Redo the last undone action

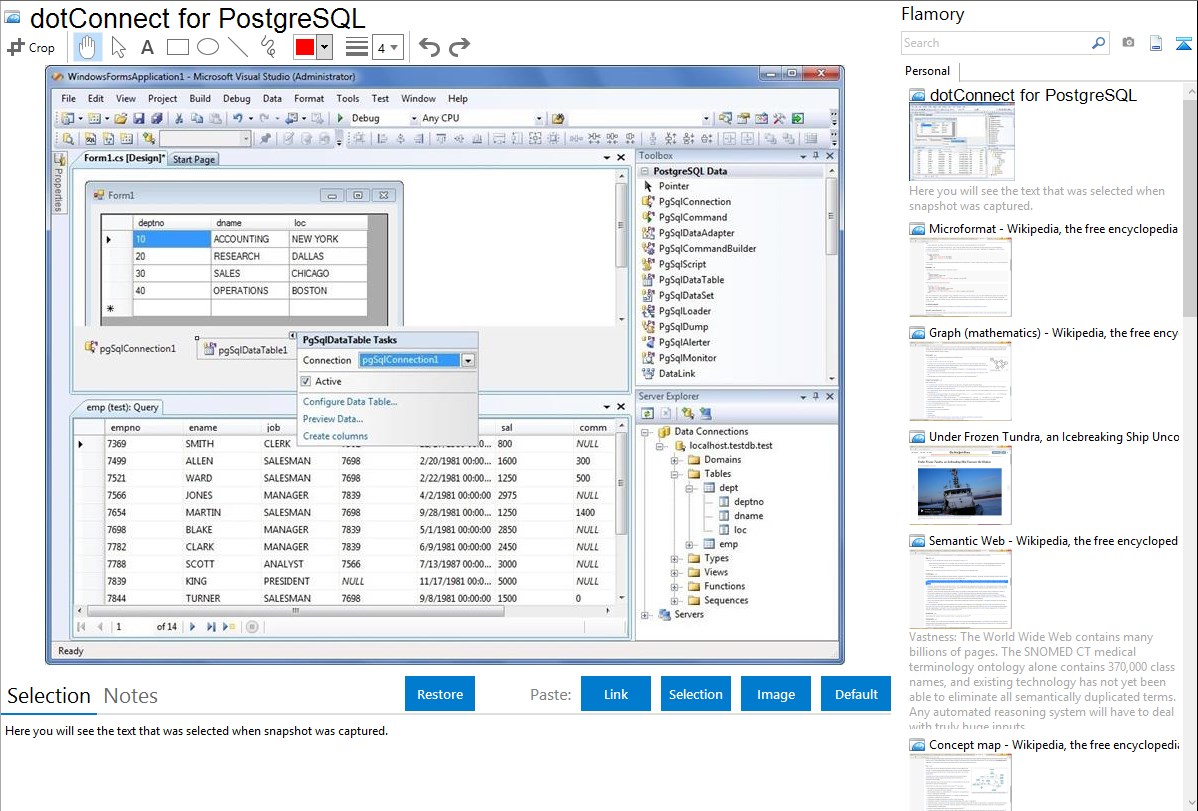[x=459, y=47]
